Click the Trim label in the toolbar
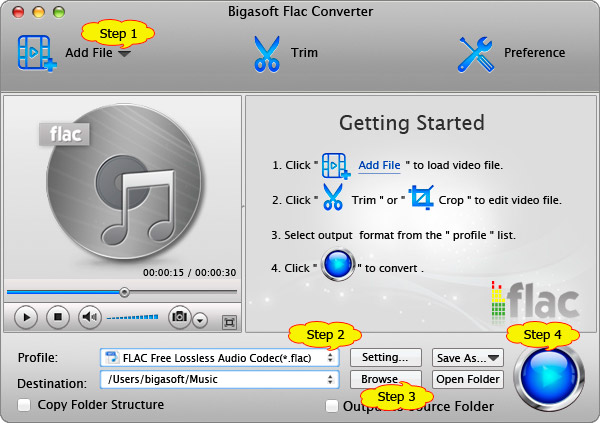This screenshot has width=600, height=423. pyautogui.click(x=304, y=52)
